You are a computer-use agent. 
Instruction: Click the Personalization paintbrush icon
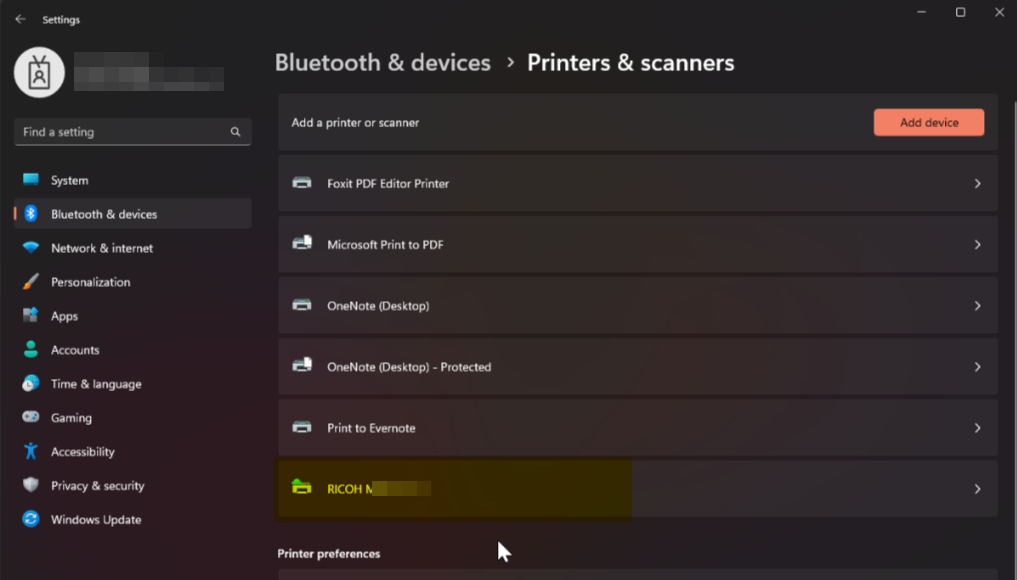point(31,282)
